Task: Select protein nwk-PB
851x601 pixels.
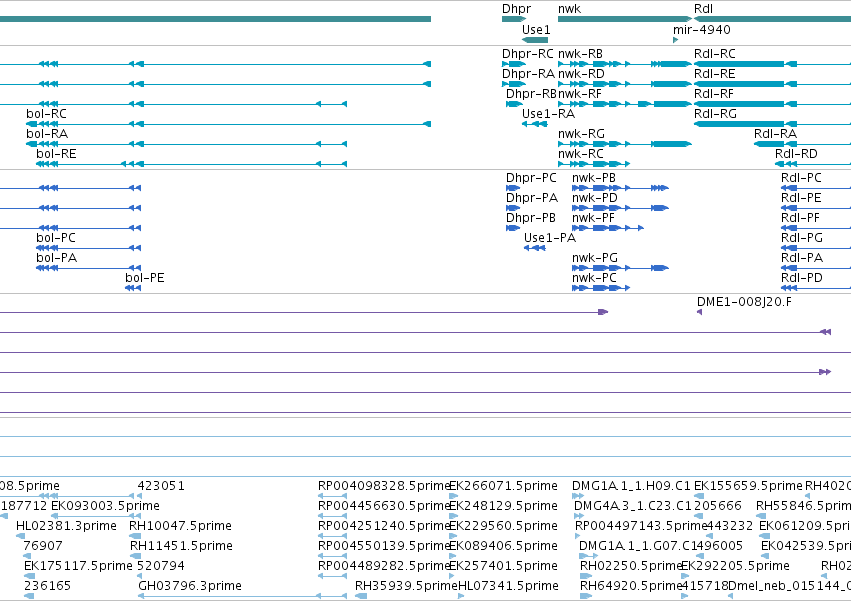Action: click(594, 178)
